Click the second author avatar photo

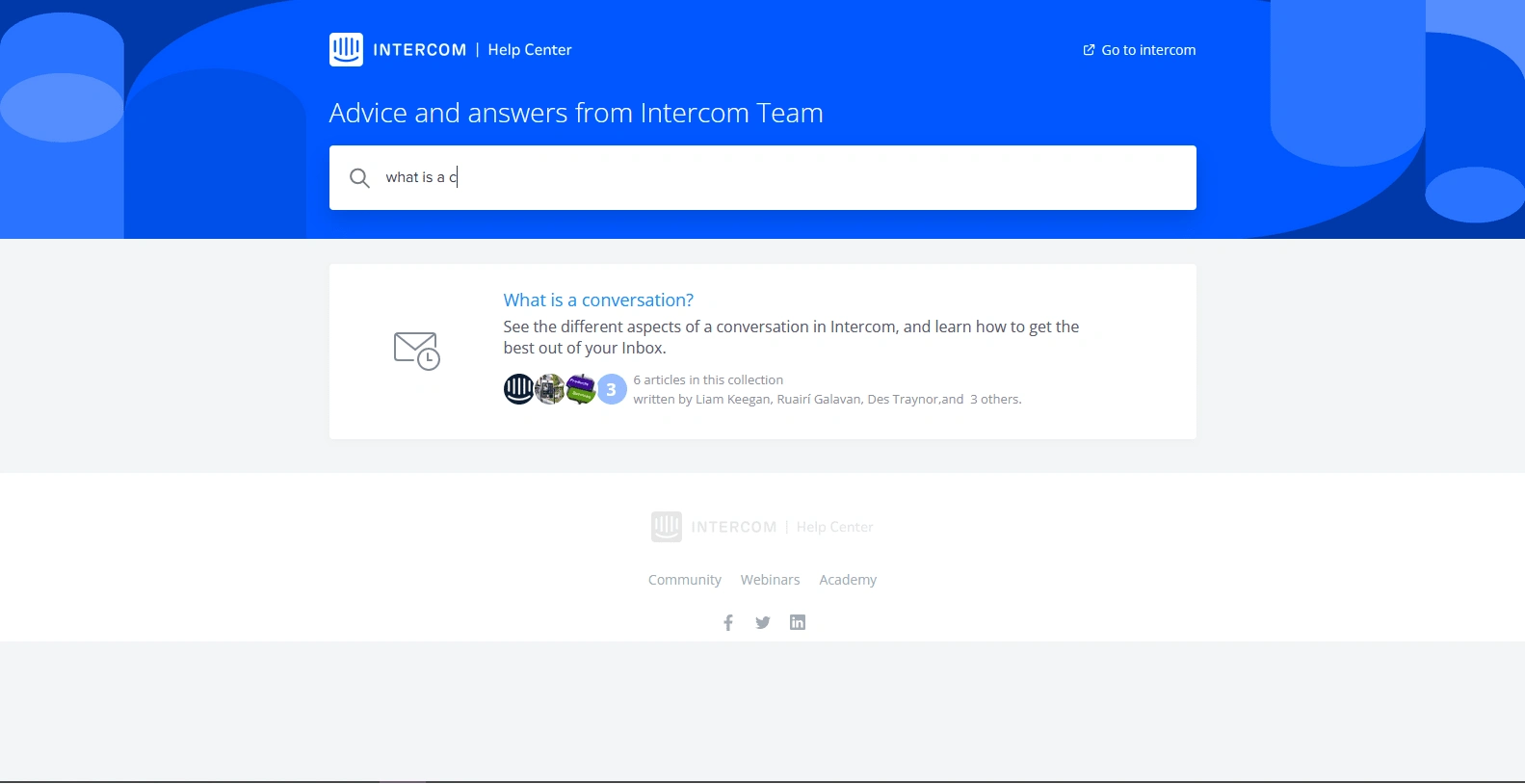(x=549, y=389)
